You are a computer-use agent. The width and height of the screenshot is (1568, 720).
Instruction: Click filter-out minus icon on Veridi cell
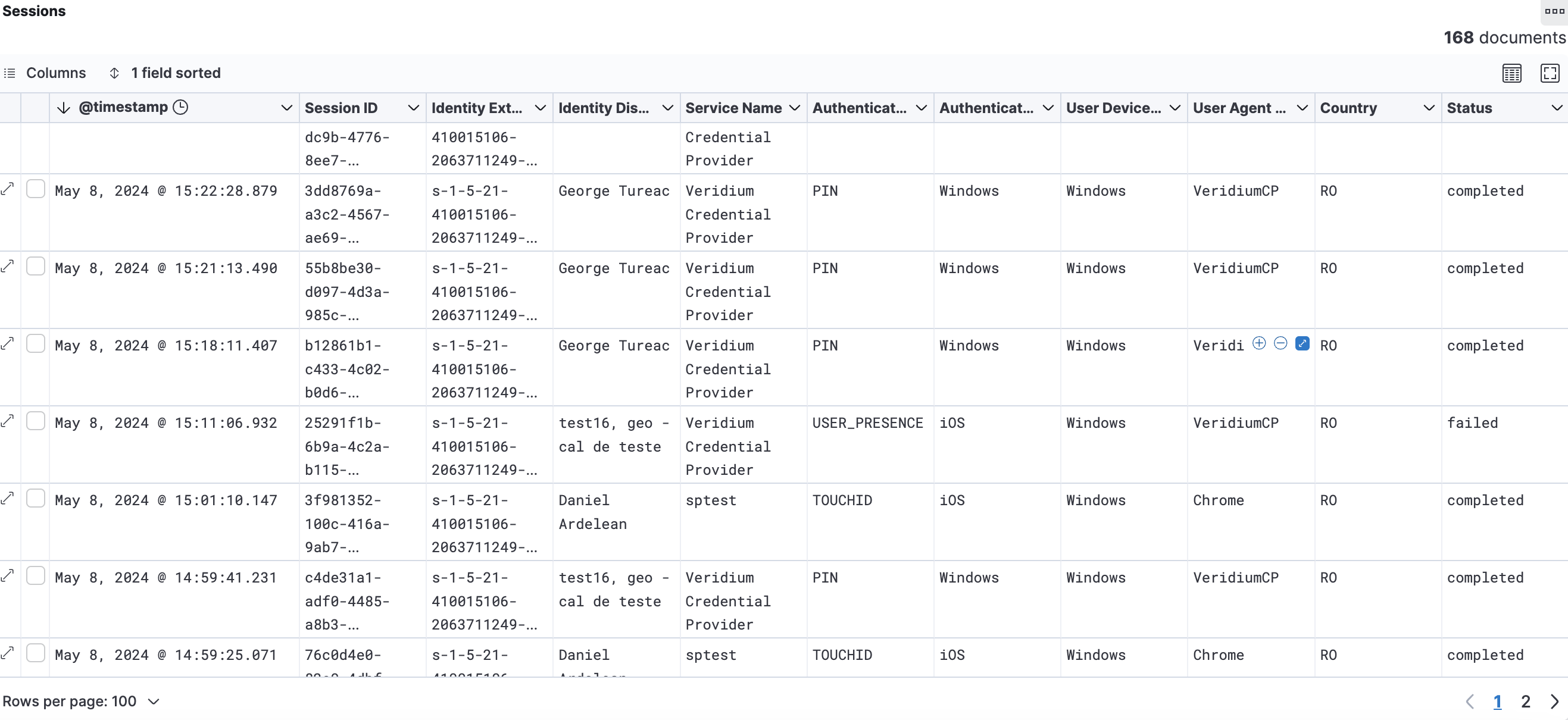1280,343
